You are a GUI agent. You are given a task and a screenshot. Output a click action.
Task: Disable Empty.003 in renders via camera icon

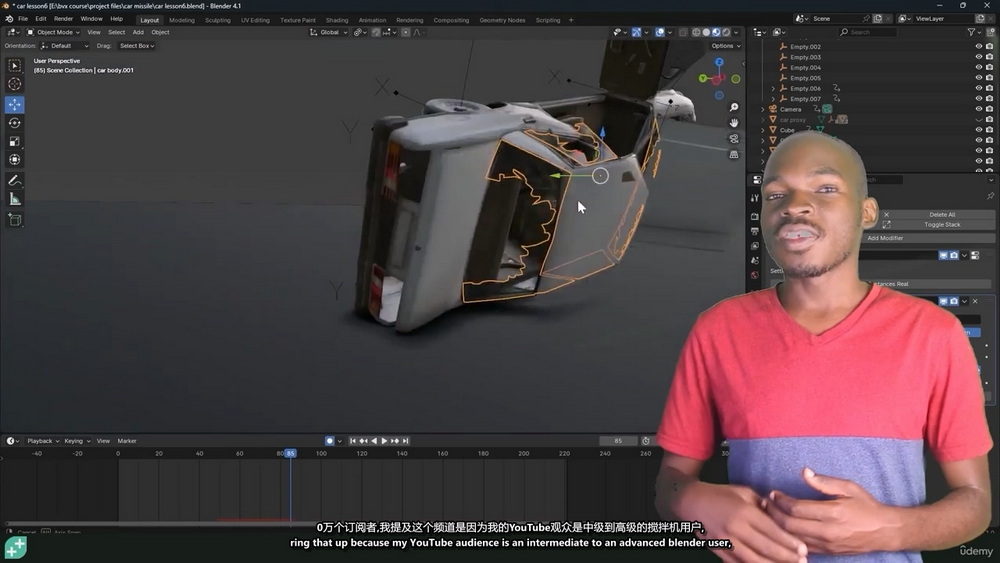(989, 57)
